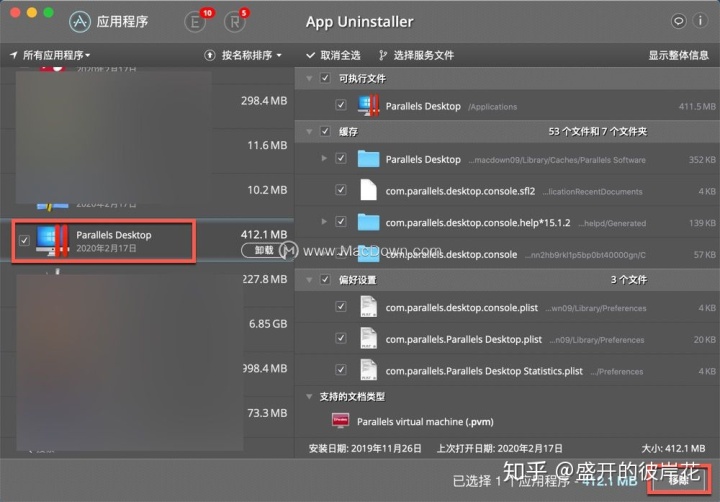The image size is (720, 502).
Task: Expand the Parallels Desktop cache folder
Action: tap(324, 158)
